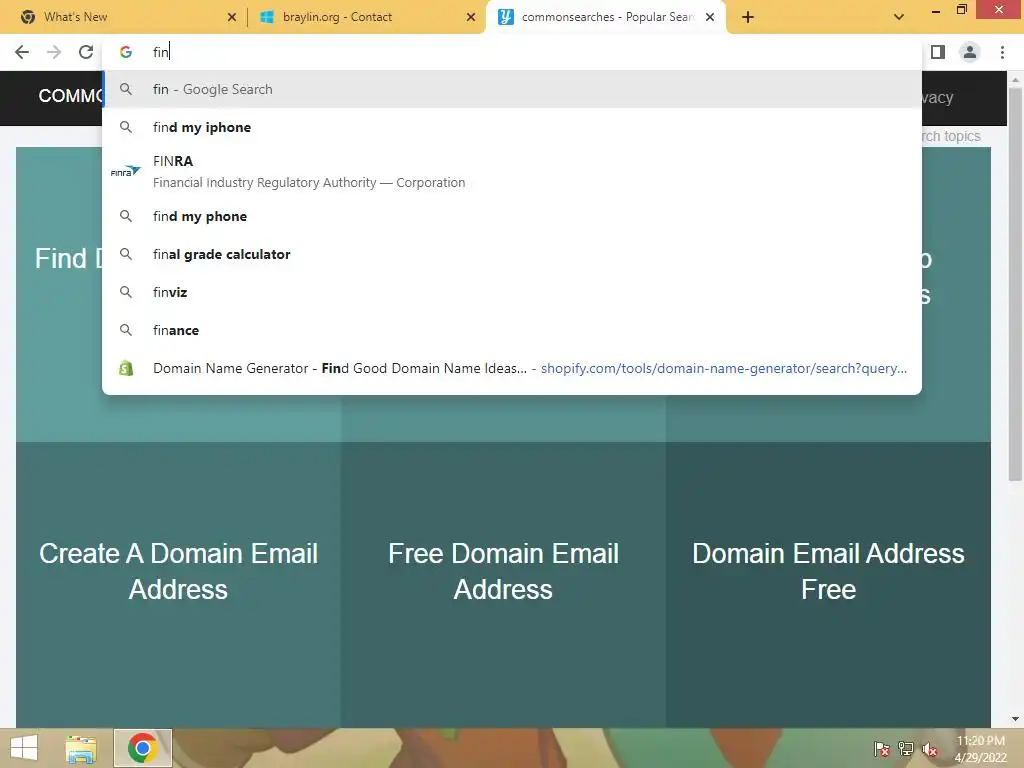Choose 'find my iphone' suggestion

point(512,127)
